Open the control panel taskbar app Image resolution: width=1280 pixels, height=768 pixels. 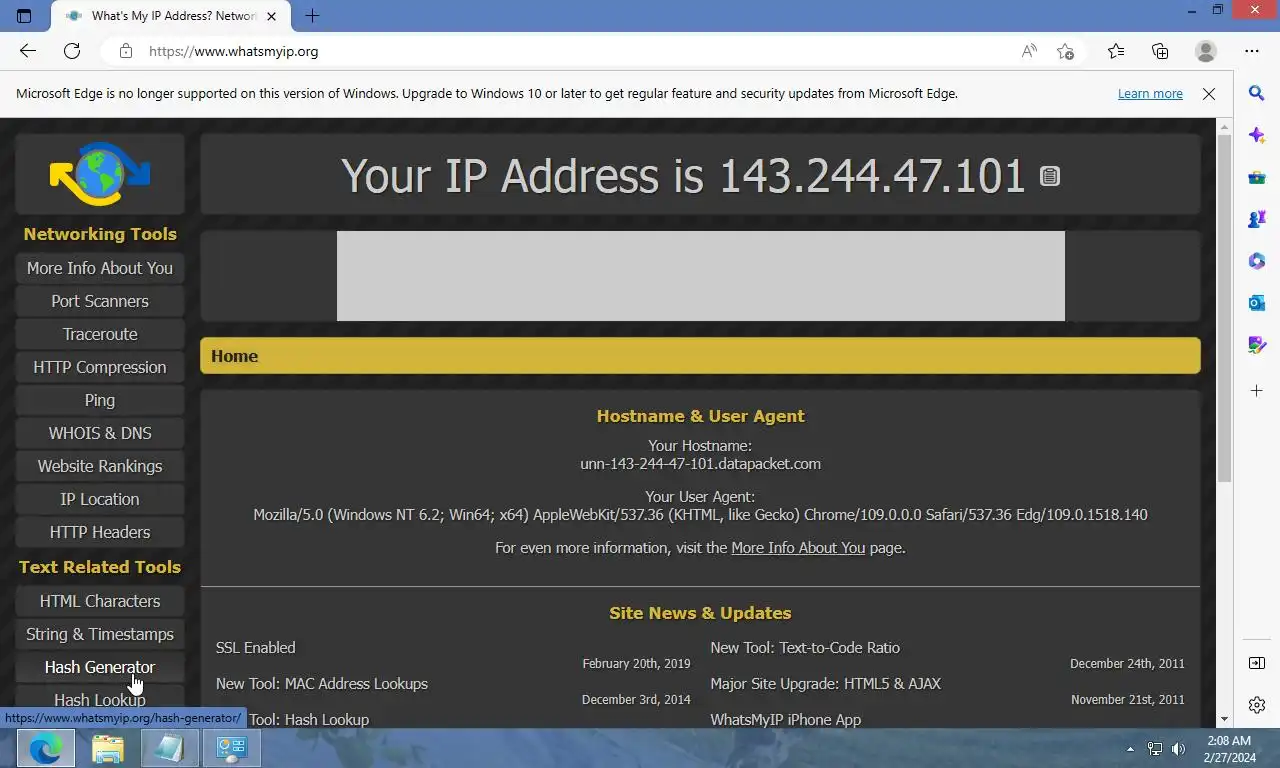(232, 748)
